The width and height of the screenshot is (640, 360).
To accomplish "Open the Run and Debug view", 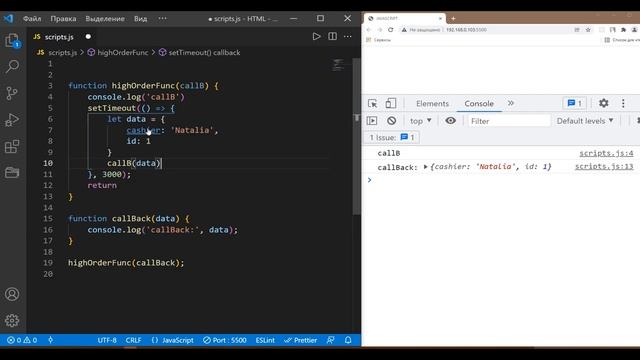I will (12, 120).
